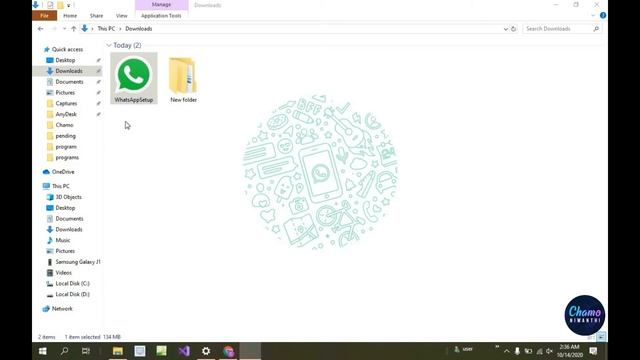Open Task View on the taskbar

tap(86, 351)
